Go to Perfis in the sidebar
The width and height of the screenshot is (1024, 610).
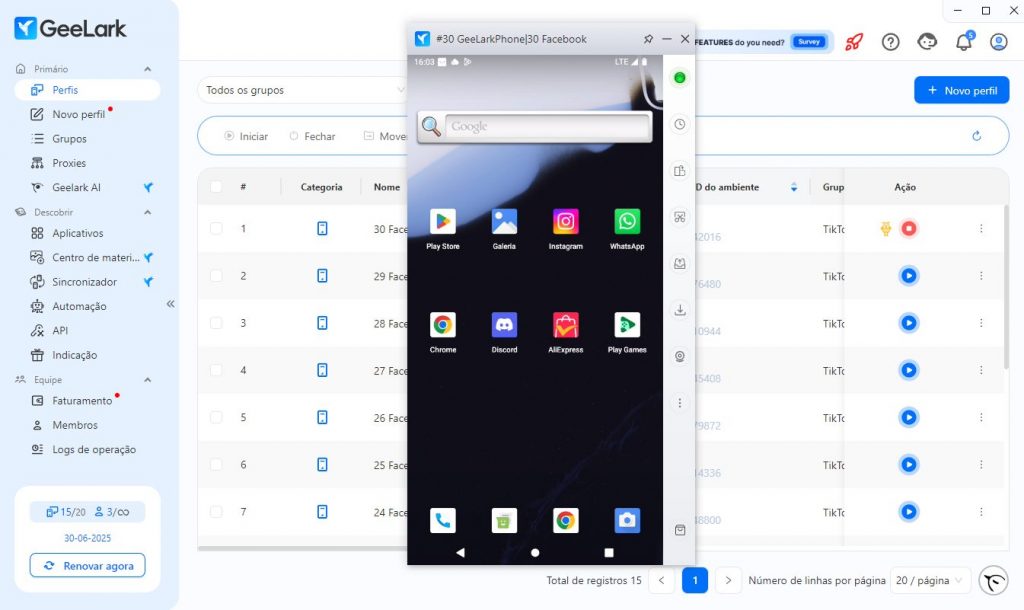(x=87, y=90)
